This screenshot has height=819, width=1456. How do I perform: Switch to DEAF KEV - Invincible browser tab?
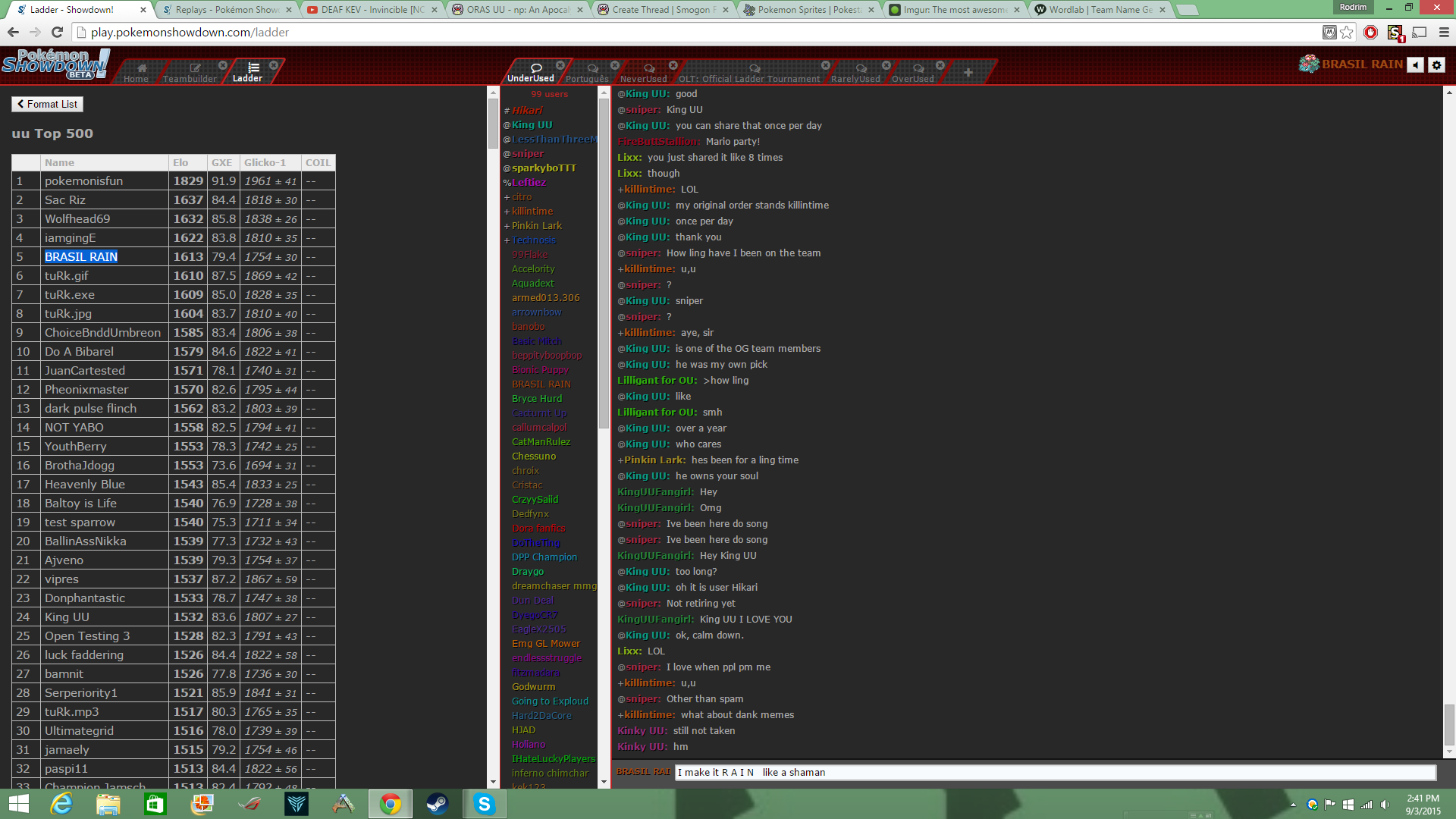point(372,10)
